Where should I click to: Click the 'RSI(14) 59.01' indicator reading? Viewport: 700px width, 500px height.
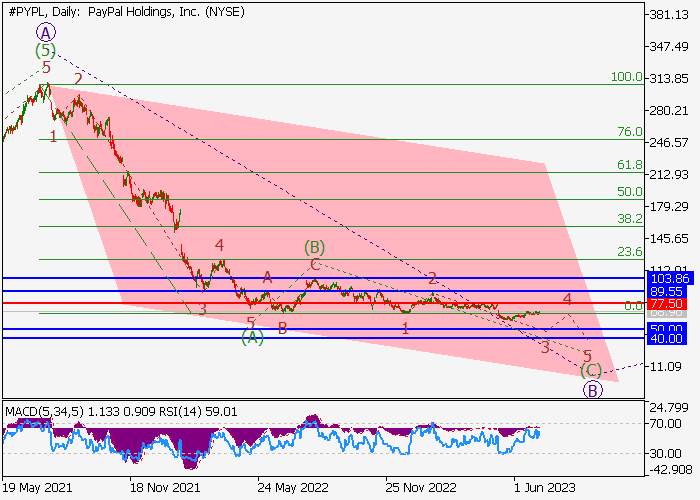pyautogui.click(x=198, y=411)
